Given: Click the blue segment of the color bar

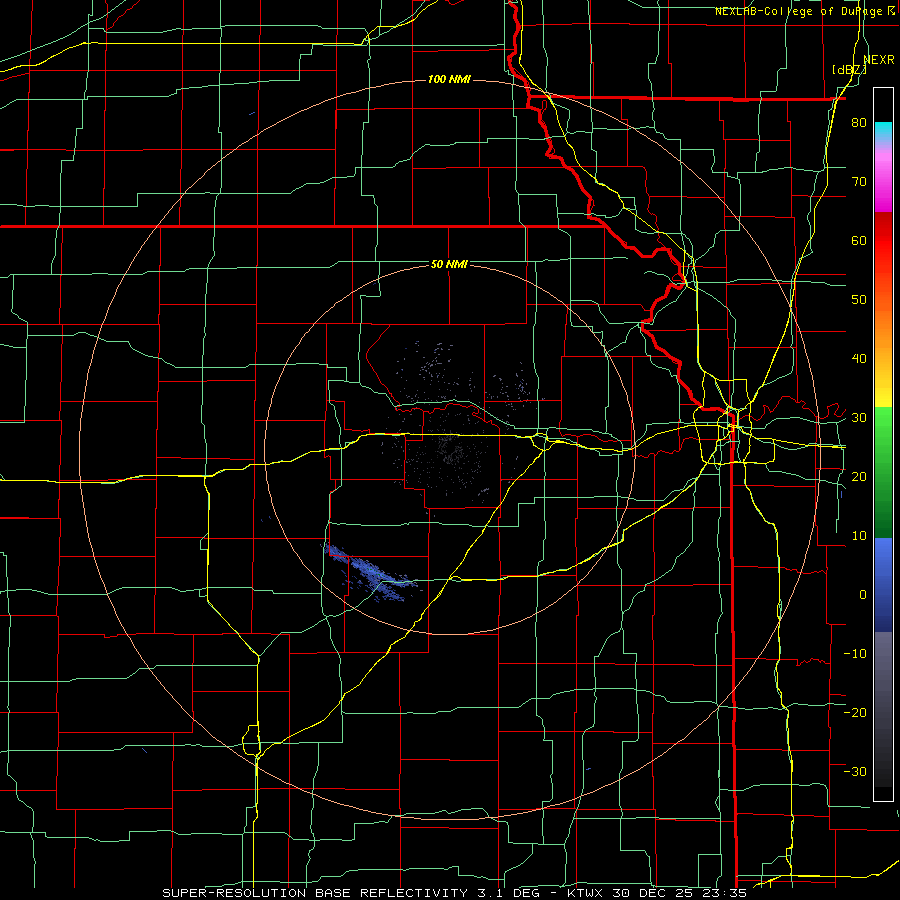Looking at the screenshot, I should [x=883, y=584].
